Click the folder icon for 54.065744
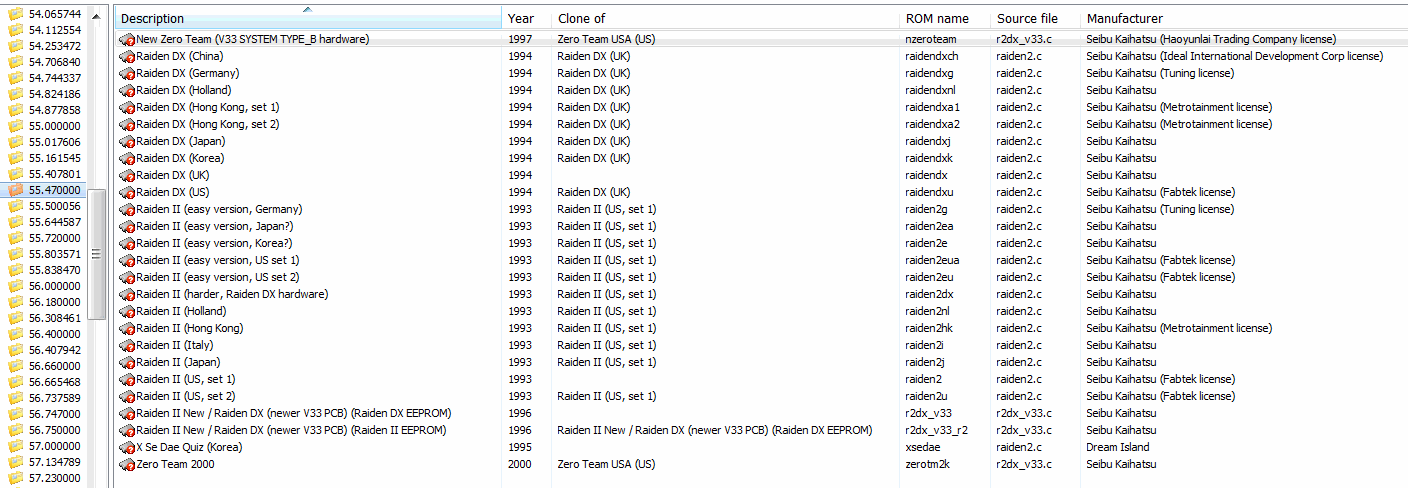Image resolution: width=1408 pixels, height=488 pixels. 16,14
